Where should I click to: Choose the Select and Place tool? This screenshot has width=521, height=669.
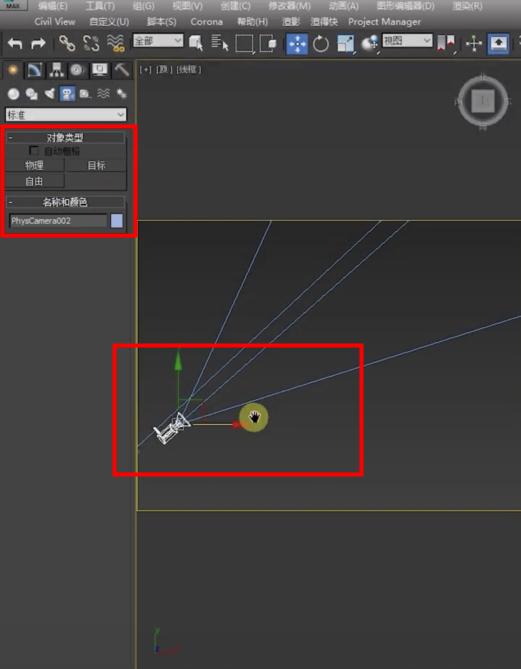370,44
